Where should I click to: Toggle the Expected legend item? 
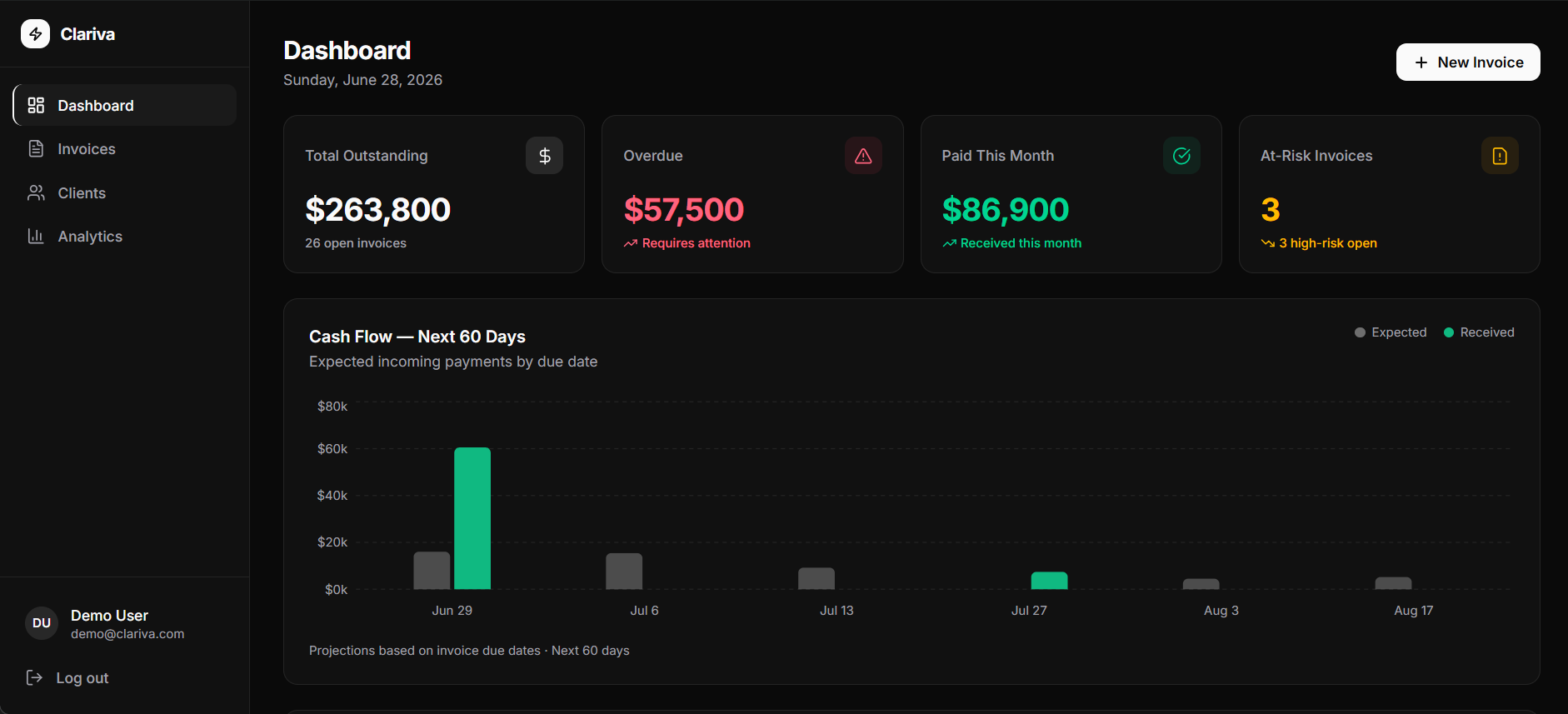click(x=1391, y=332)
